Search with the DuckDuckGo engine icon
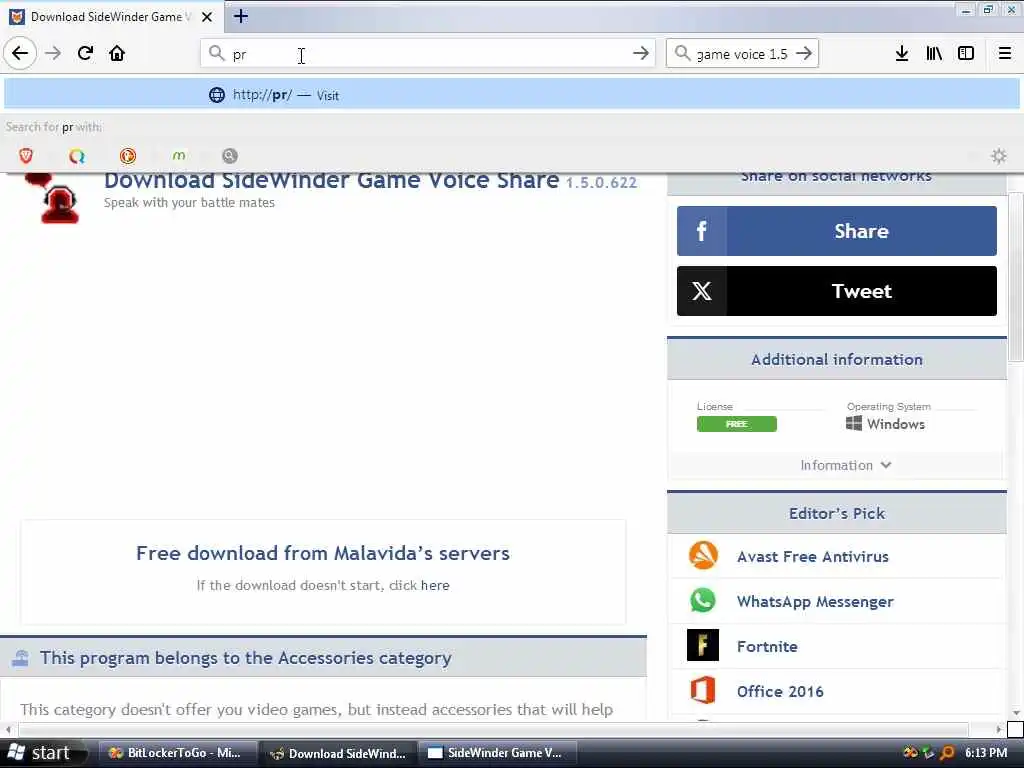The width and height of the screenshot is (1024, 768). pyautogui.click(x=128, y=155)
